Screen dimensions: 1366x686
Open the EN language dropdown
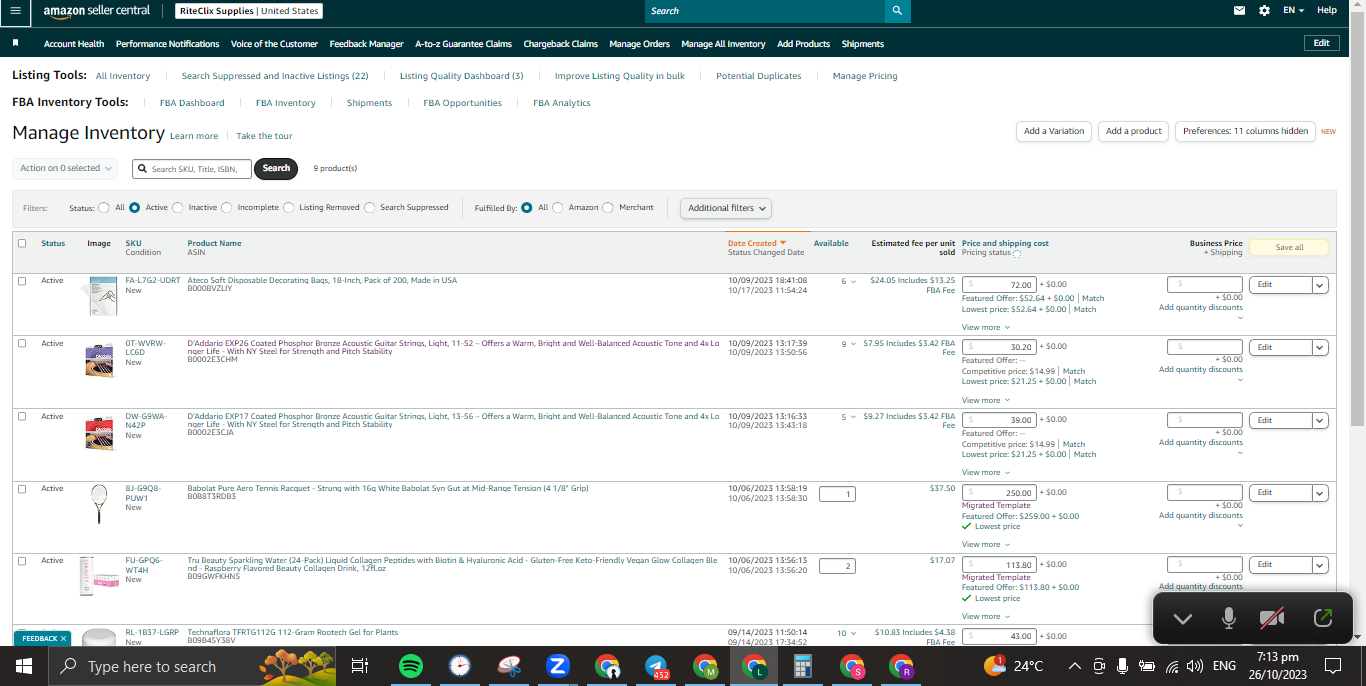pyautogui.click(x=1293, y=11)
